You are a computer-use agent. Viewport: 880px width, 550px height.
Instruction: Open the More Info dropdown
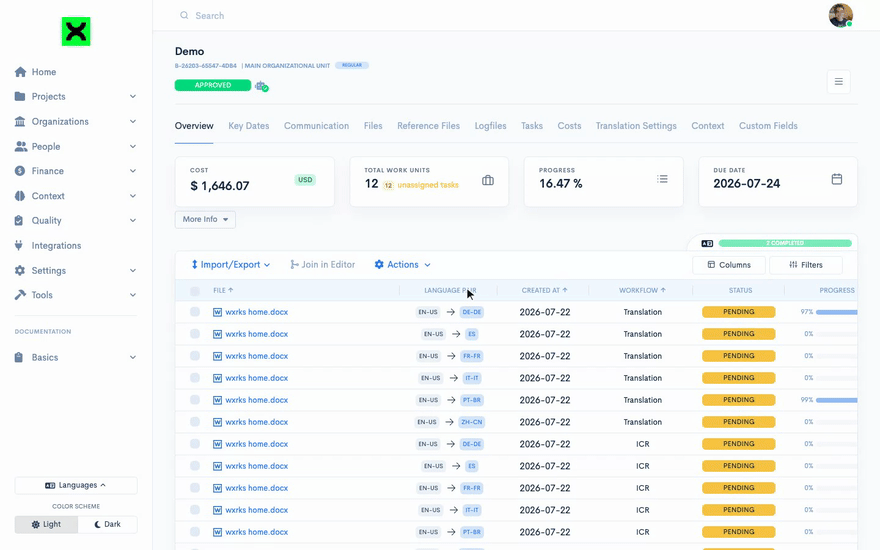pos(205,219)
